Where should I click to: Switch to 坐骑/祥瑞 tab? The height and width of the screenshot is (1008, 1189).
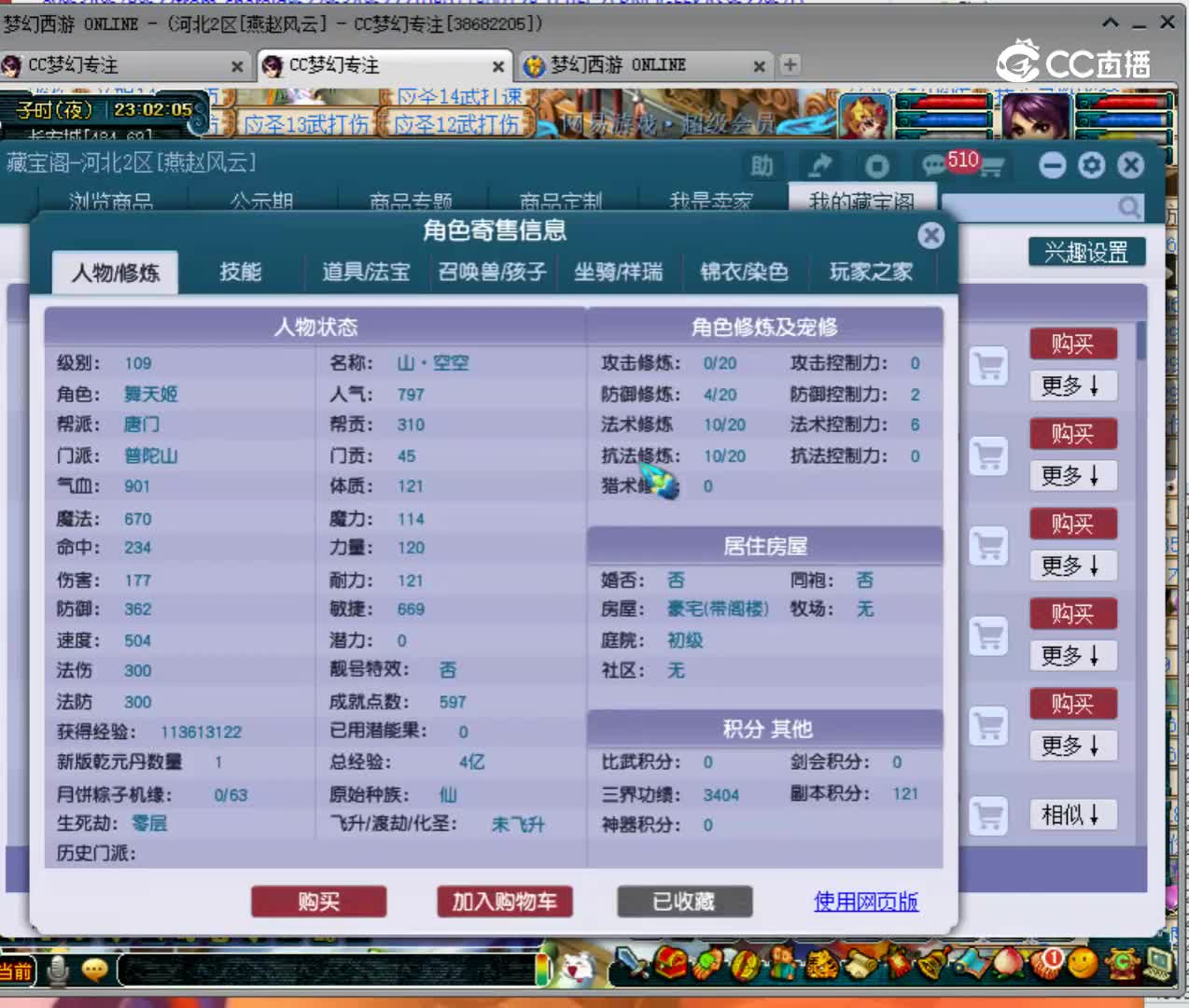tap(618, 272)
